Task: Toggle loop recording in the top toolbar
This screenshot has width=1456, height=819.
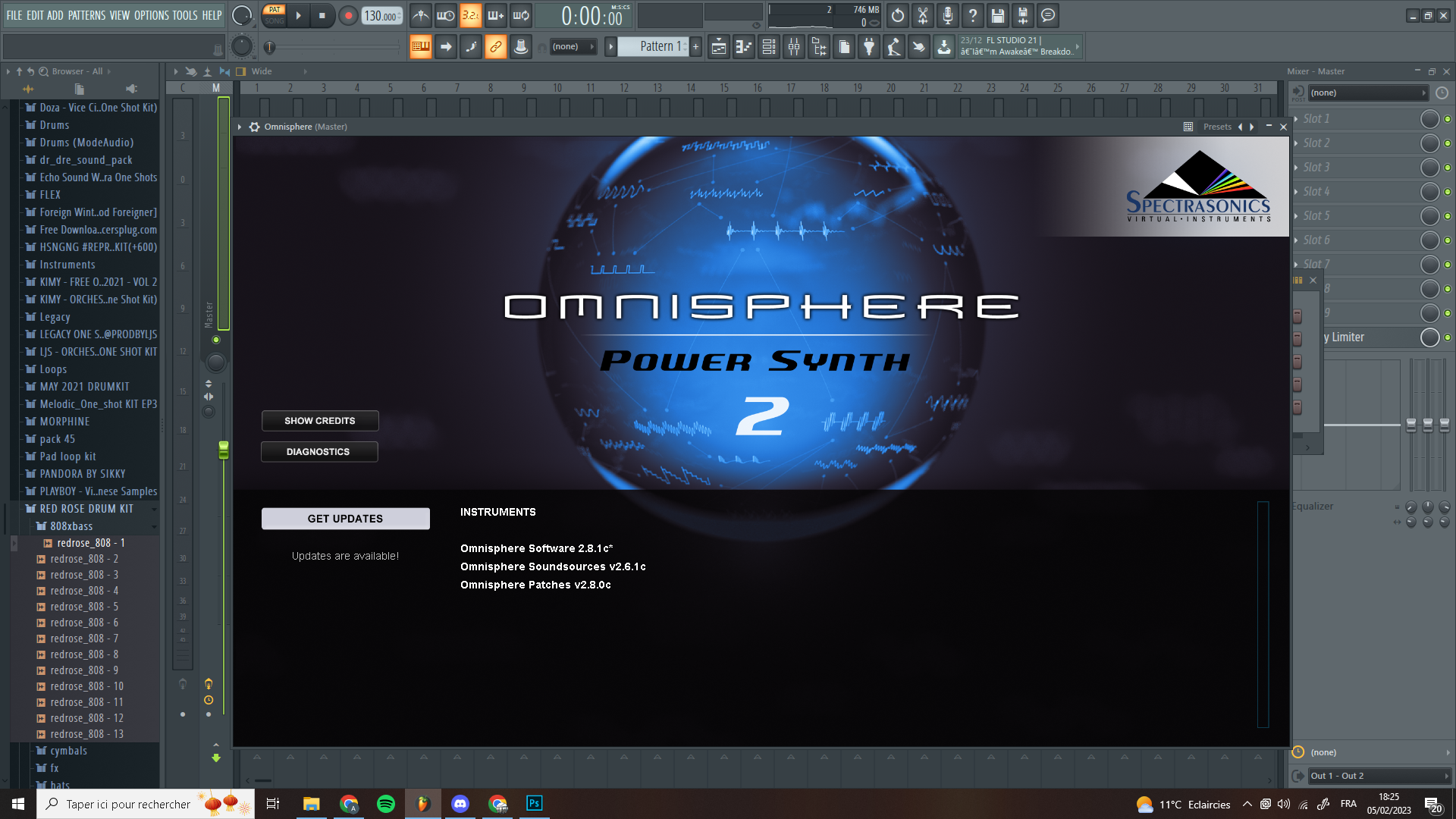Action: (521, 15)
